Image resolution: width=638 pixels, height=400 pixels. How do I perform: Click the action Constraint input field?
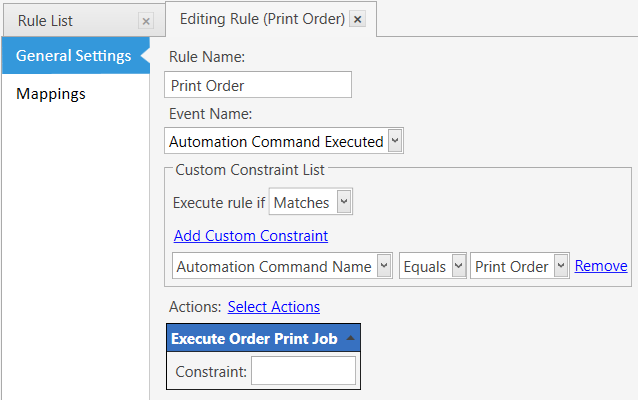303,371
